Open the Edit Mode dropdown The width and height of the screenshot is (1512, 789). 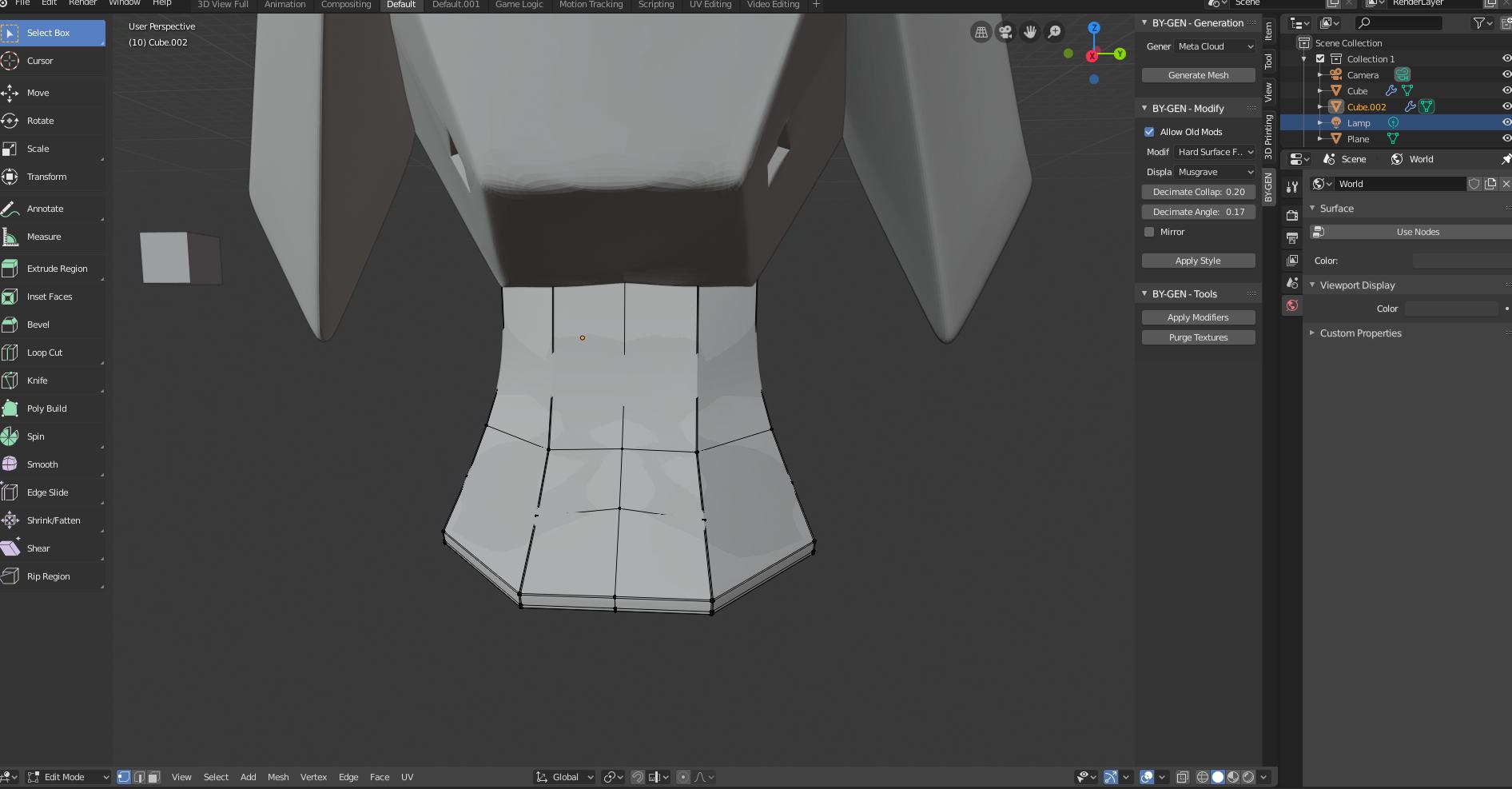coord(69,777)
